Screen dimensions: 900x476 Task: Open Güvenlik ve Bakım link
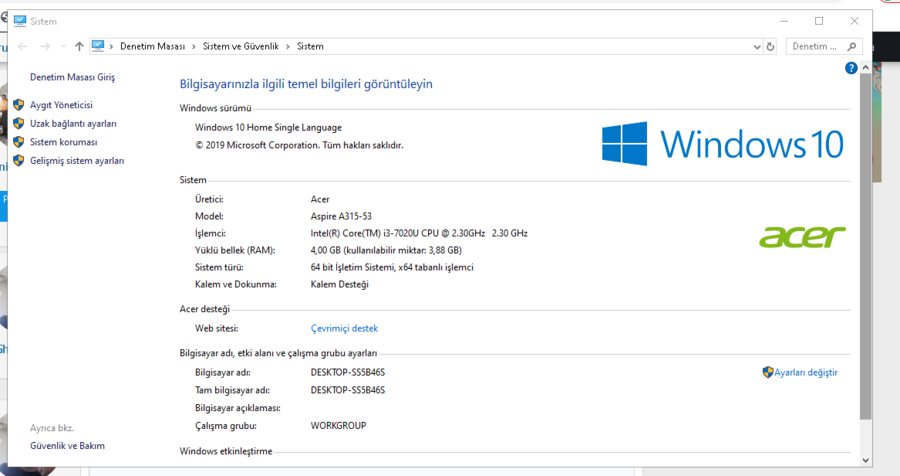point(67,446)
